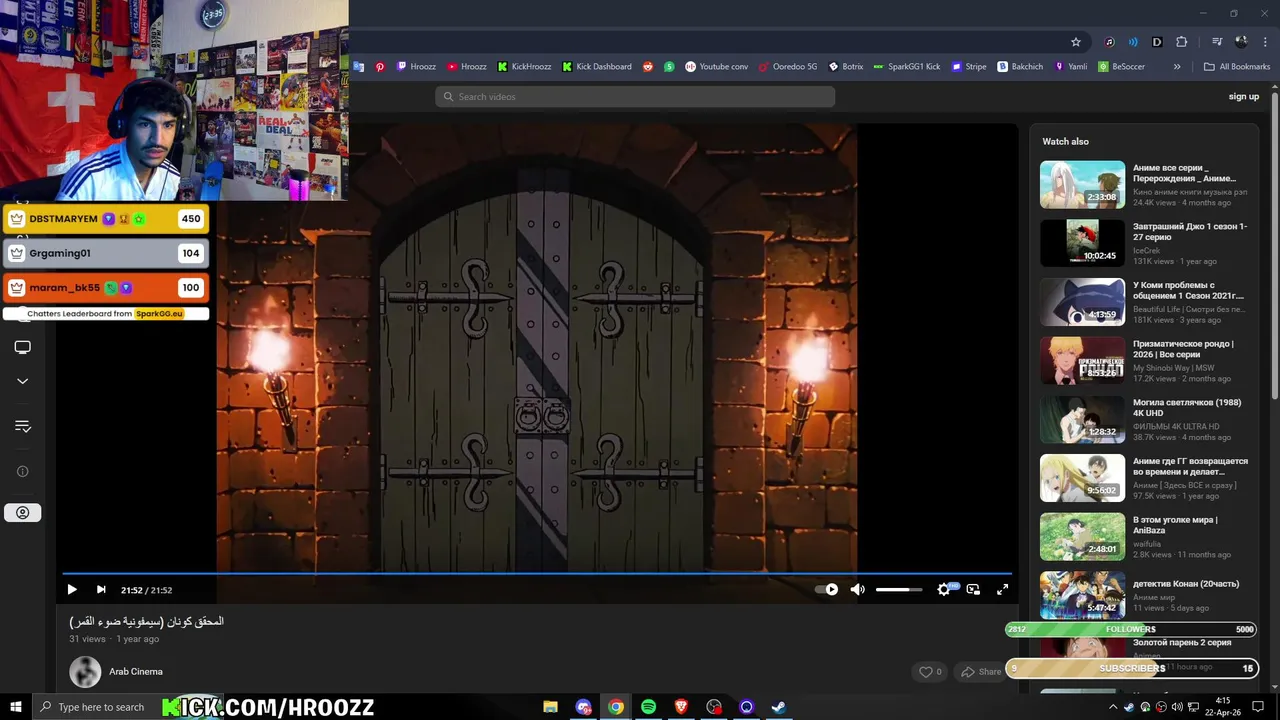Viewport: 1280px width, 720px height.
Task: Share the video using Share button
Action: click(981, 672)
